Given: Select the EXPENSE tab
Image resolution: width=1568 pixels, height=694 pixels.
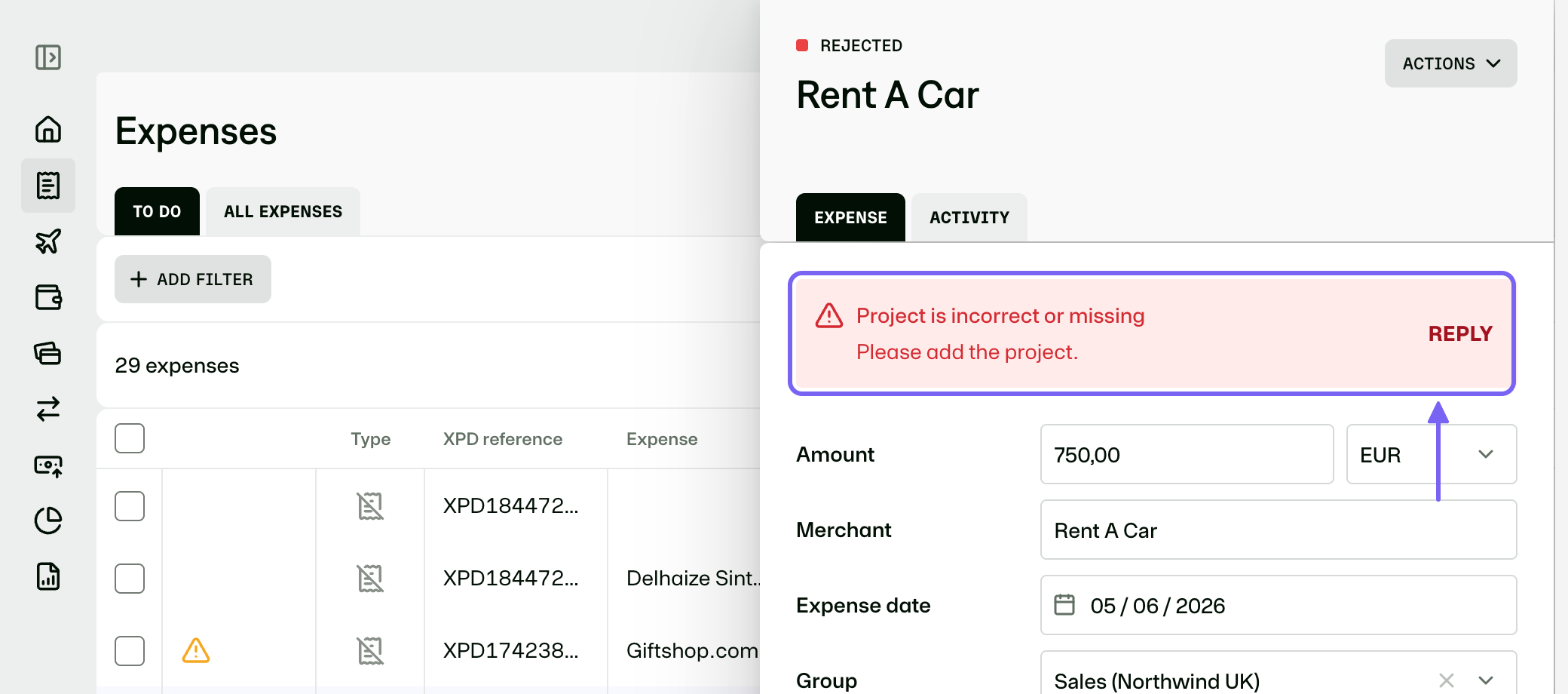Looking at the screenshot, I should [x=850, y=217].
